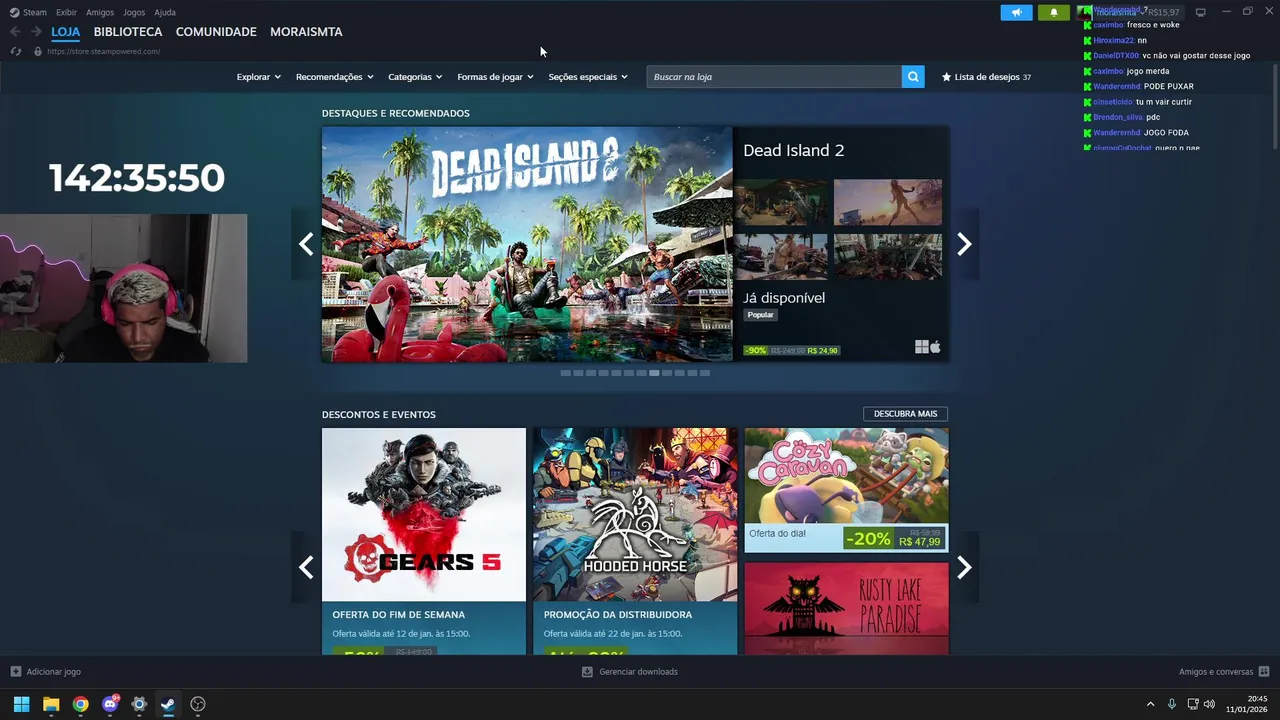Screen dimensions: 1280x720
Task: Click left arrow in Descontos e Eventos
Action: [x=306, y=567]
